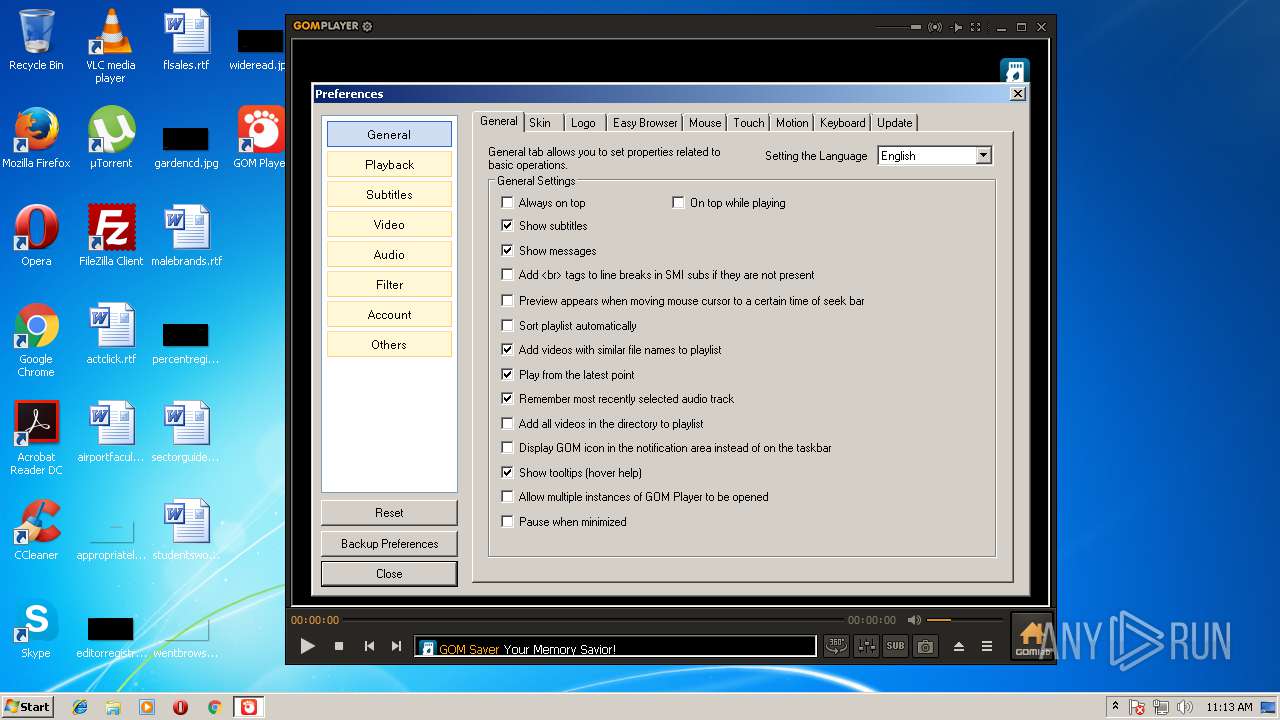Select the Skype desktop shortcut
This screenshot has width=1280, height=720.
(36, 628)
